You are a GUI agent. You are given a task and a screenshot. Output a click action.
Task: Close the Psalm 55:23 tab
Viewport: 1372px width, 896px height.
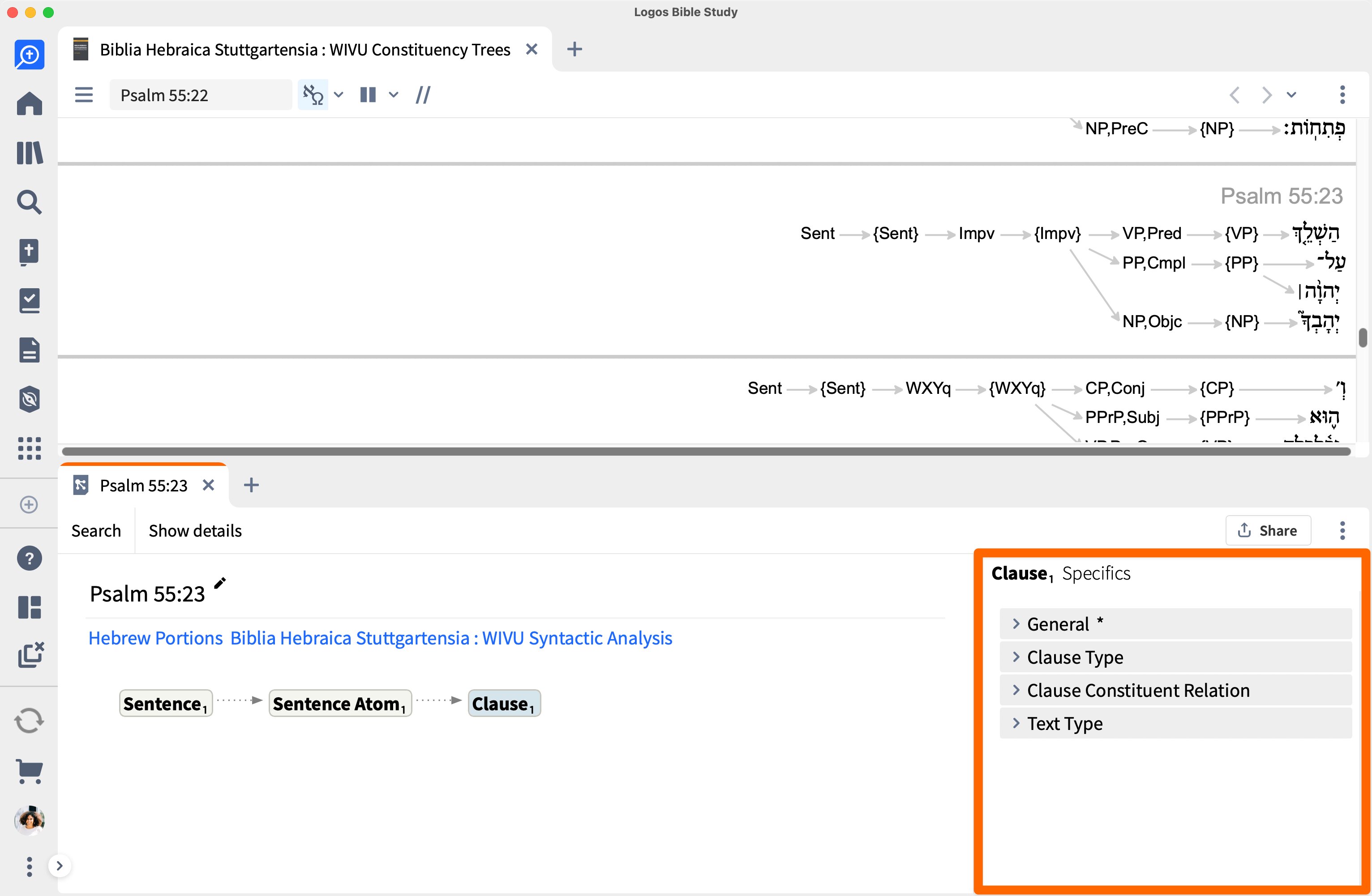click(x=208, y=485)
